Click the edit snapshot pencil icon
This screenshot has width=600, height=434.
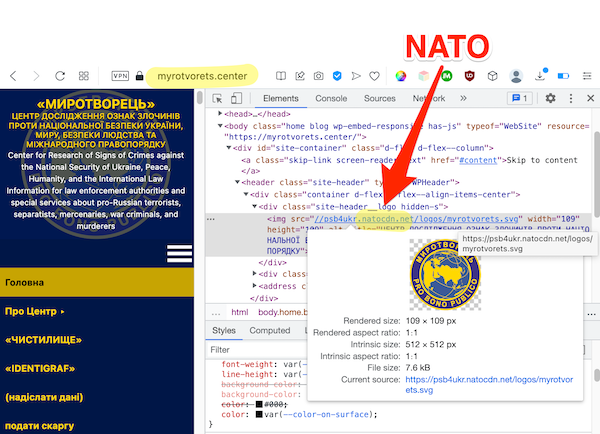pyautogui.click(x=300, y=76)
